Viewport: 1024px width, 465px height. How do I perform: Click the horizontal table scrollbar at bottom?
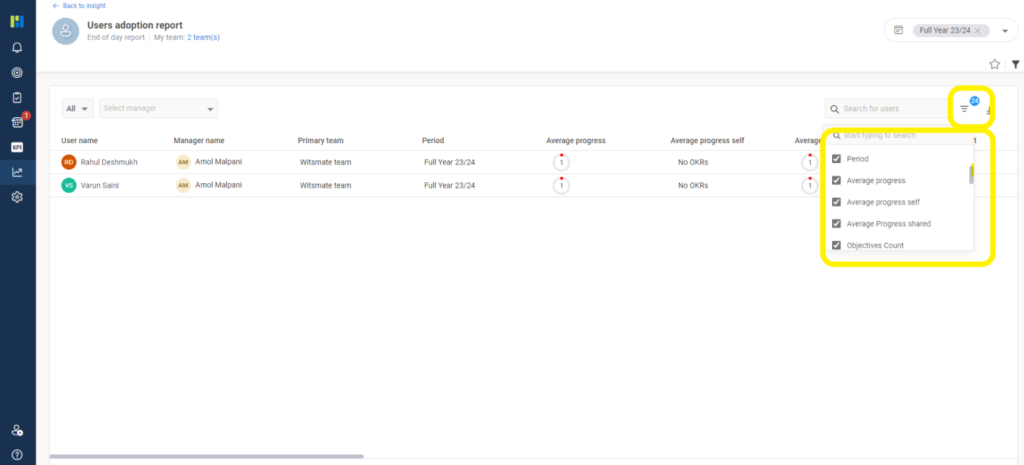206,457
